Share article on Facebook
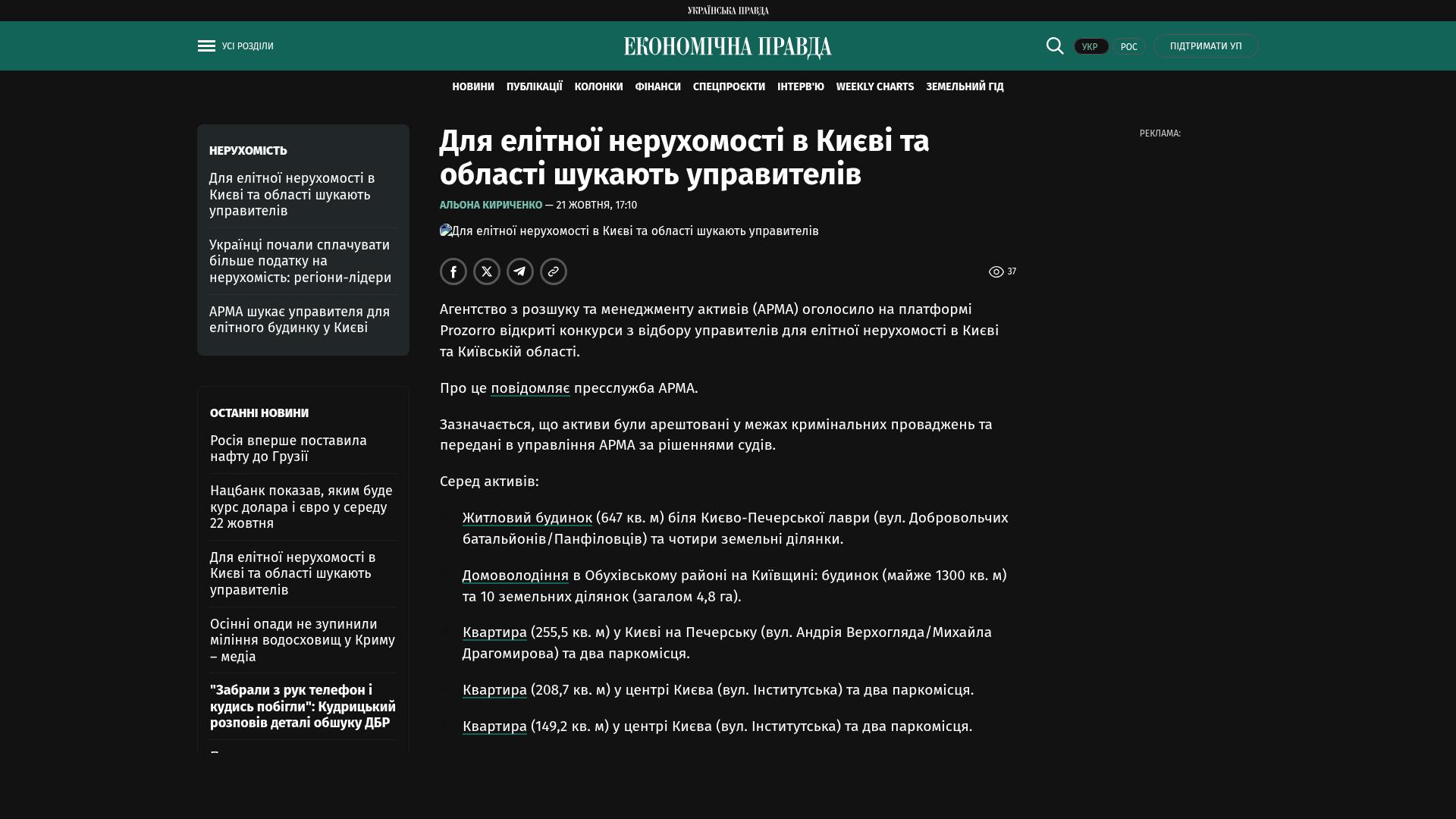Image resolution: width=1456 pixels, height=819 pixels. point(453,271)
